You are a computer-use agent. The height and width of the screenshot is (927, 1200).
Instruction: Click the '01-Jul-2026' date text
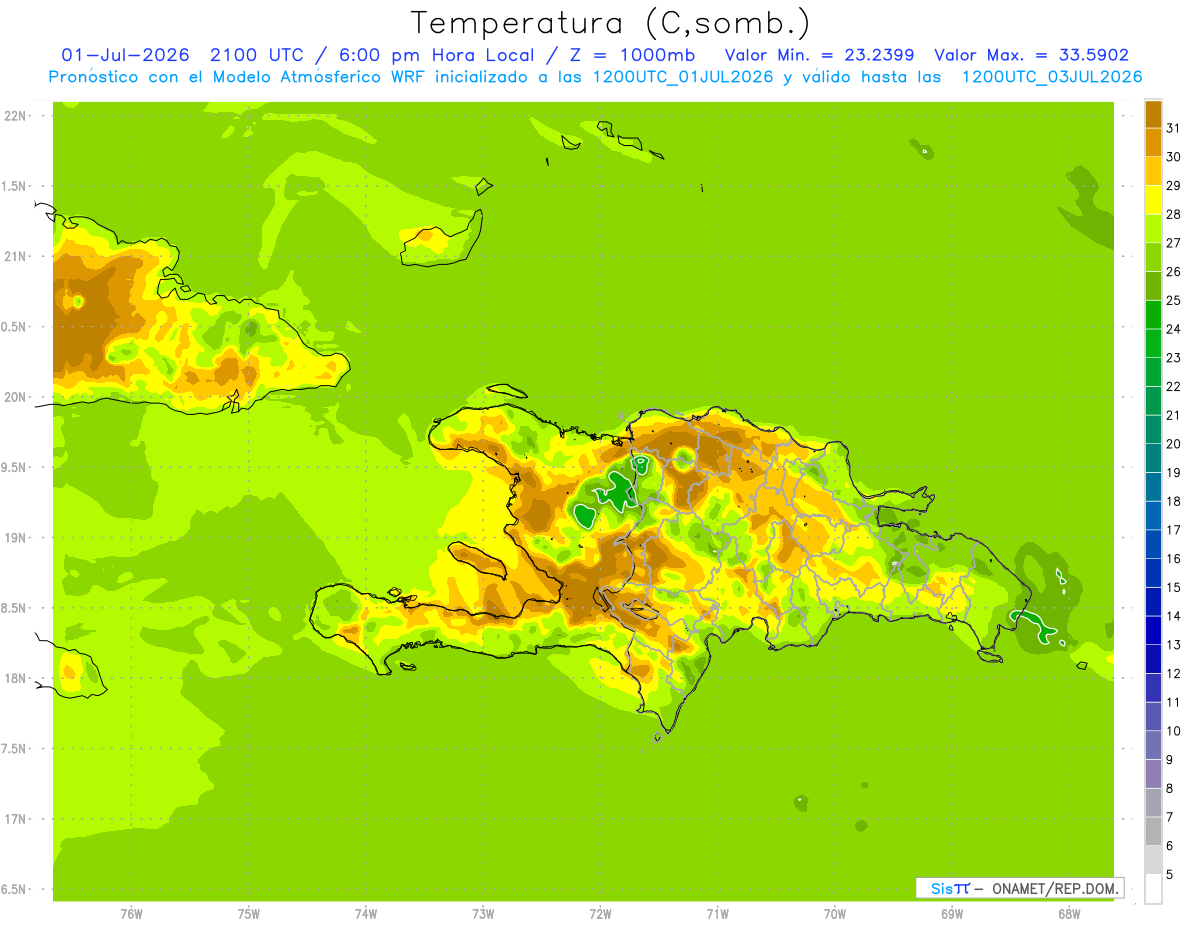[125, 55]
